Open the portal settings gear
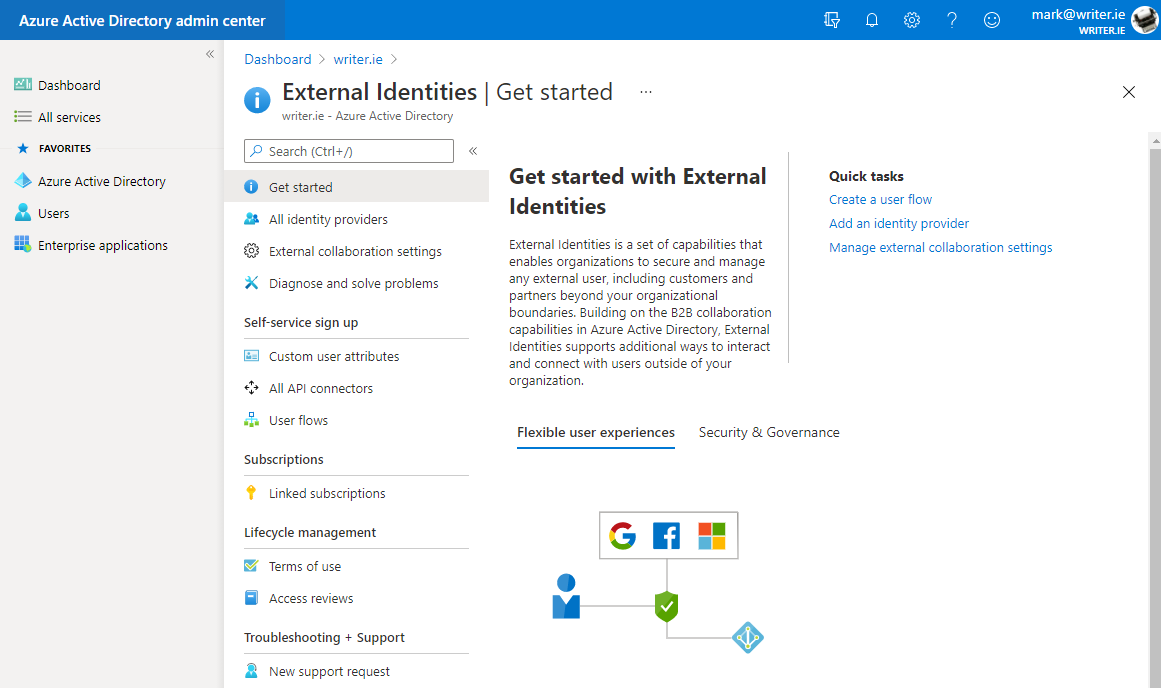 tap(911, 20)
